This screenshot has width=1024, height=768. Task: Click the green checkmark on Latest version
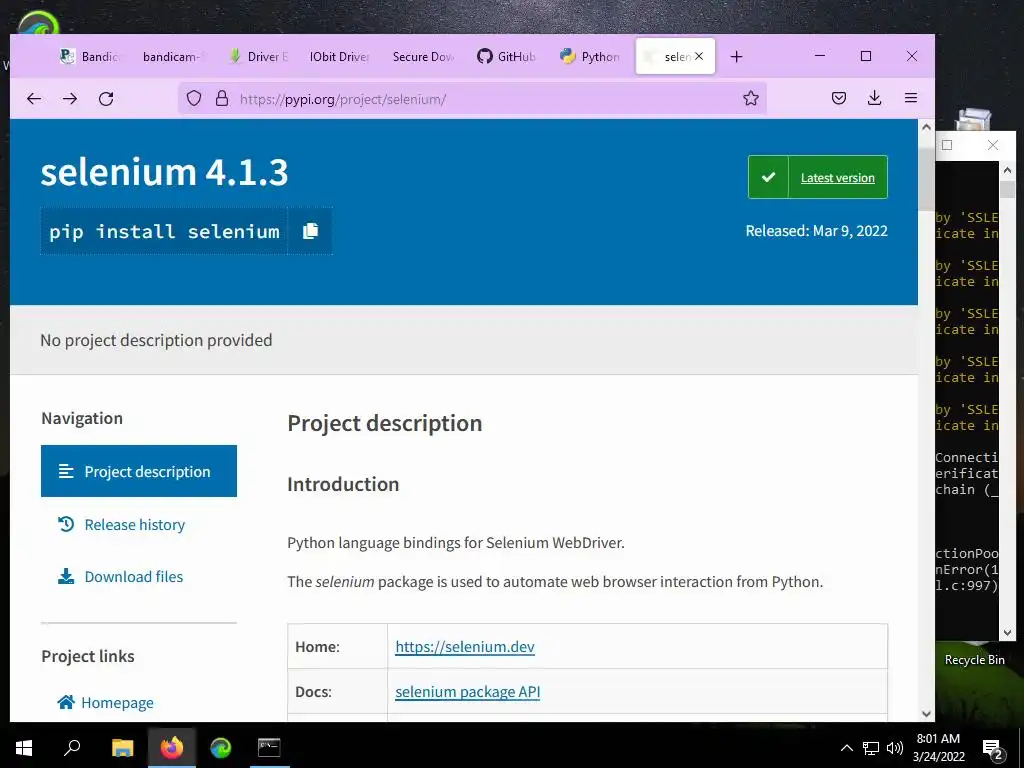pyautogui.click(x=769, y=177)
